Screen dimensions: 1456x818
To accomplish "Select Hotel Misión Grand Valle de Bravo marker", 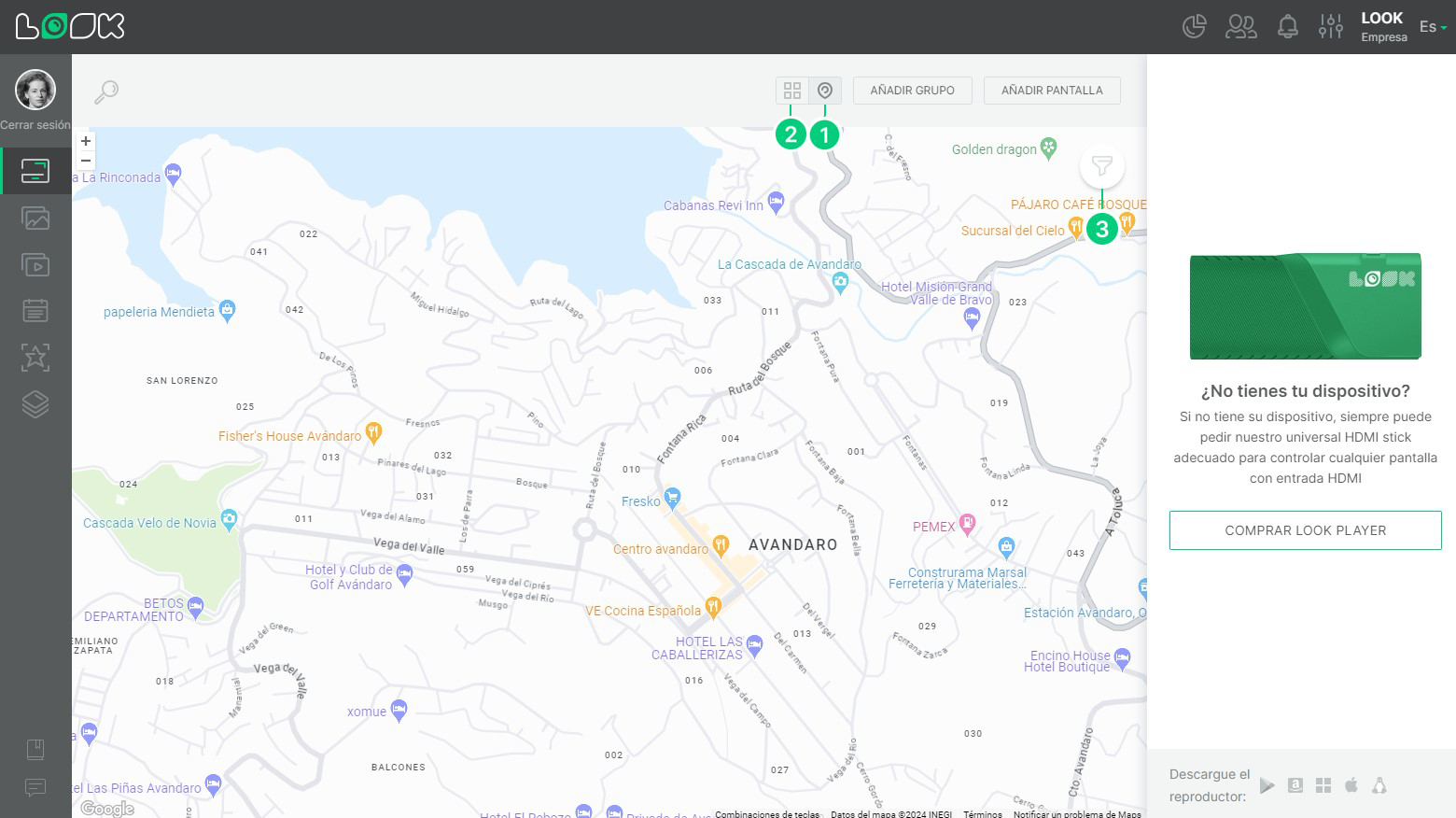I will [x=972, y=318].
